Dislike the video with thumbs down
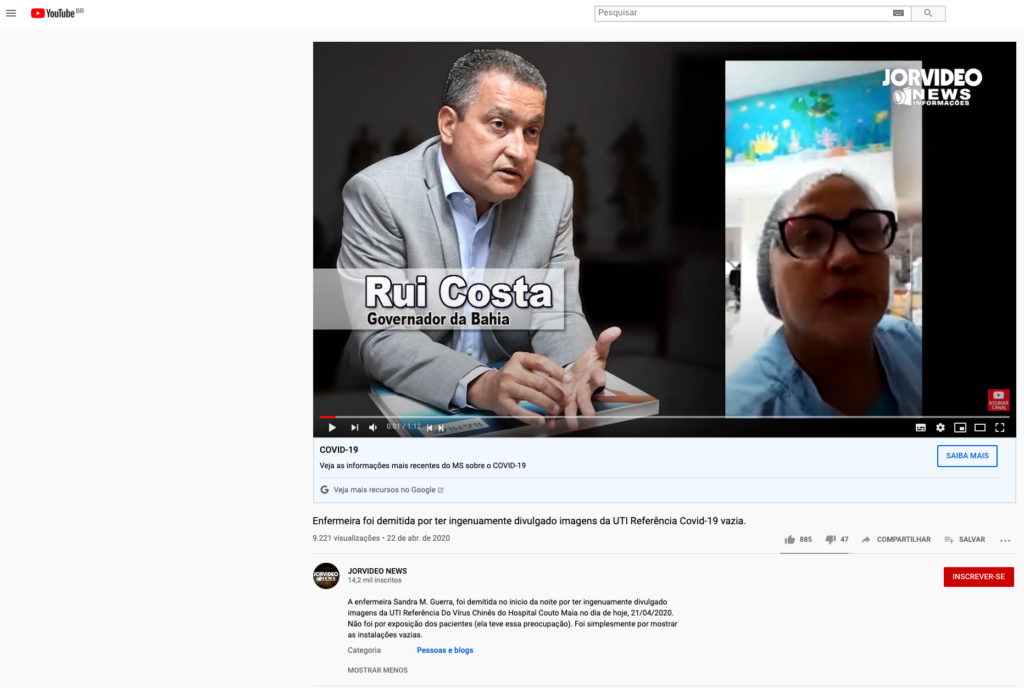Image resolution: width=1024 pixels, height=688 pixels. (x=830, y=539)
